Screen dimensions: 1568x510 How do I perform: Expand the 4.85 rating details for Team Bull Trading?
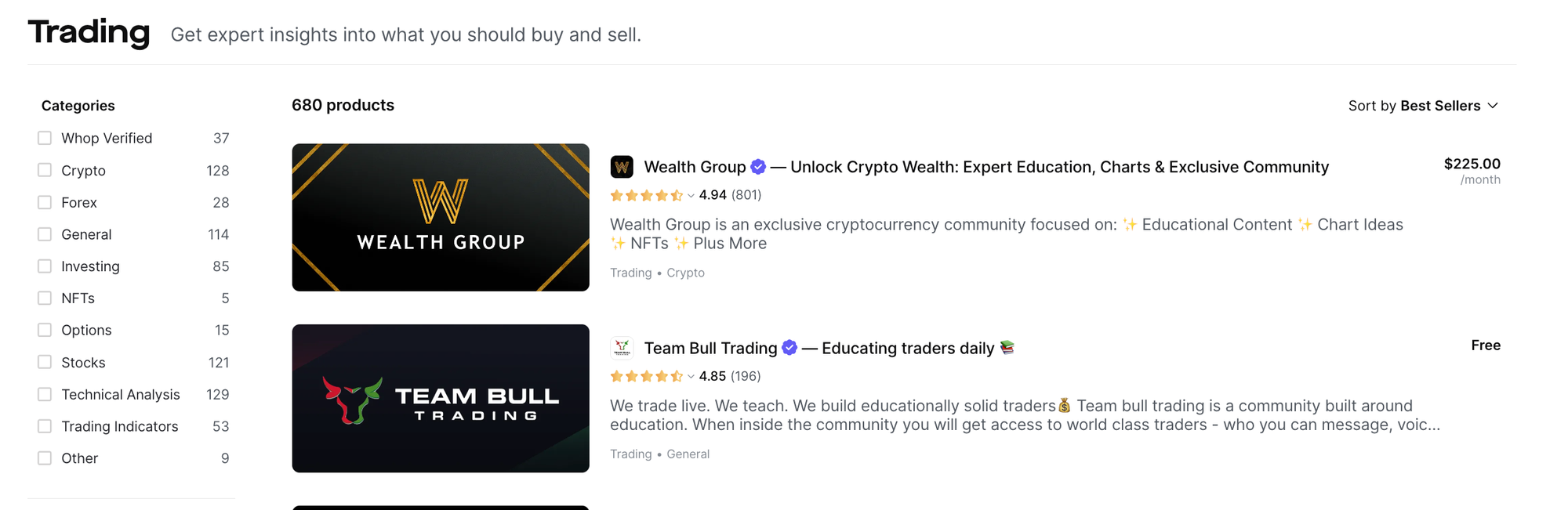(x=691, y=376)
